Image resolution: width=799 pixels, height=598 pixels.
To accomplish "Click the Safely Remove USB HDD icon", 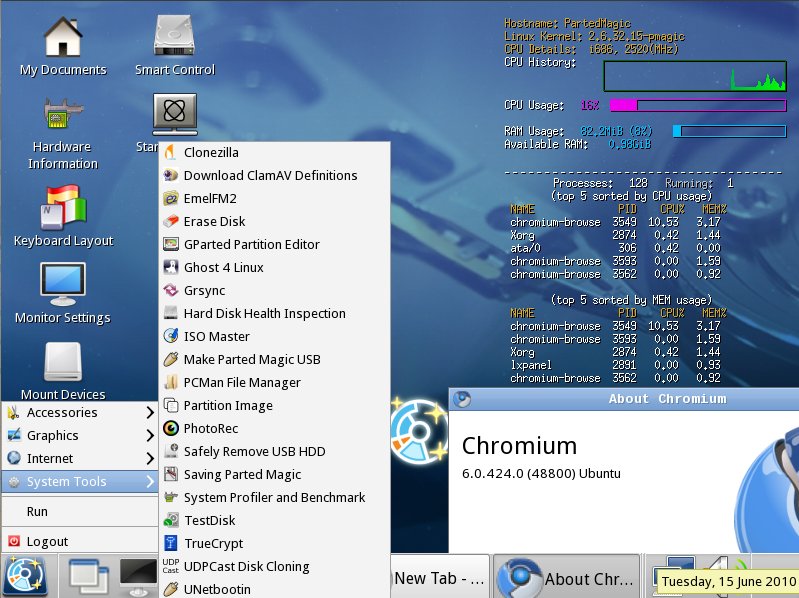I will [x=171, y=451].
